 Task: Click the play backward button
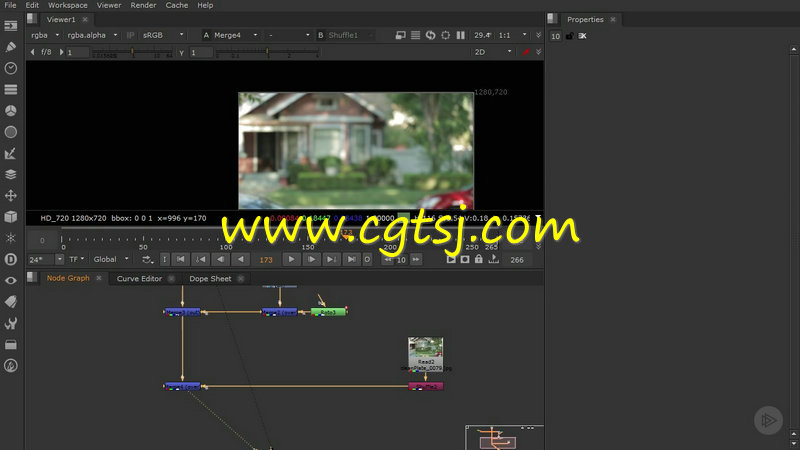click(240, 260)
